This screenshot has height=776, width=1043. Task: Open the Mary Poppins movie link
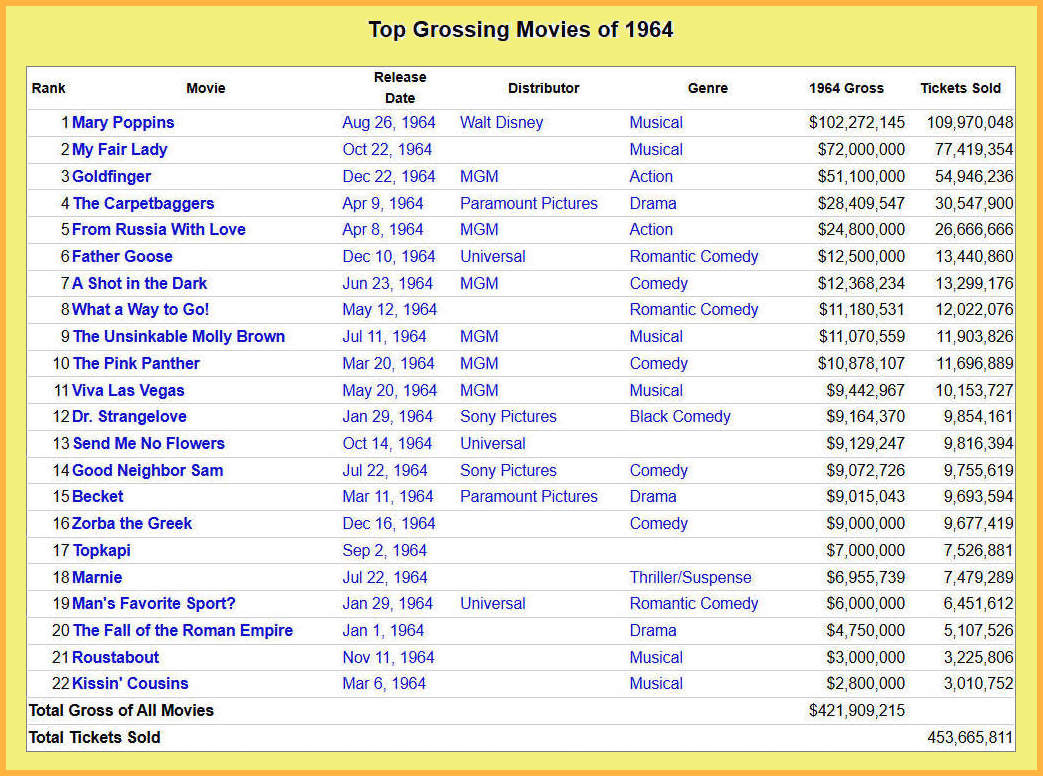[123, 122]
